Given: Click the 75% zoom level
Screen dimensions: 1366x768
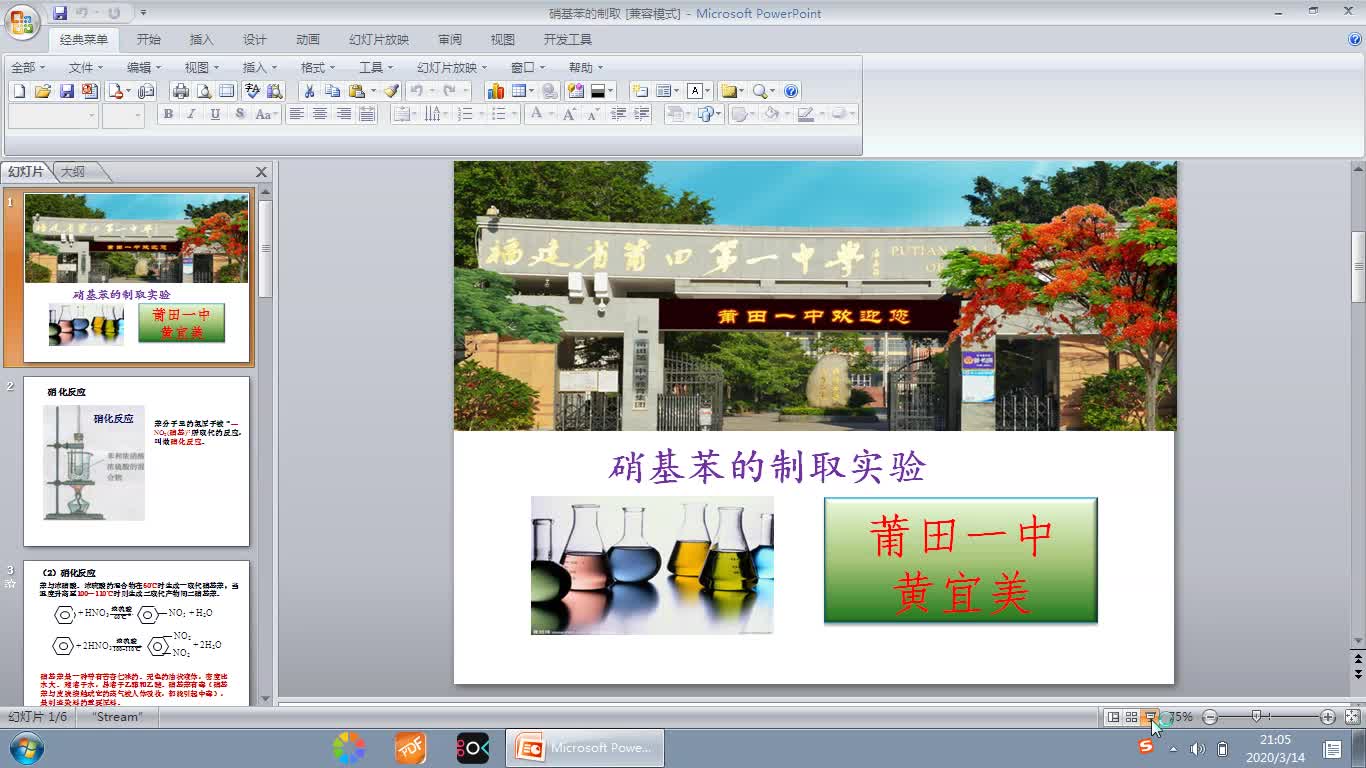Looking at the screenshot, I should 1182,717.
